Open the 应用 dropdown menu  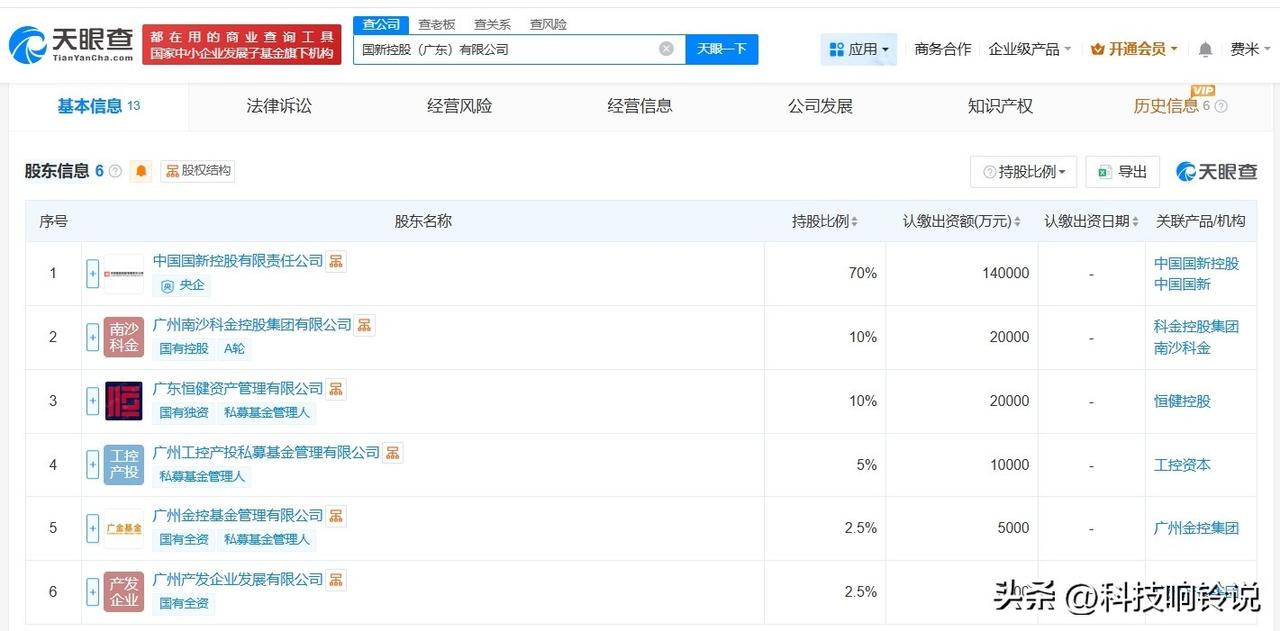pyautogui.click(x=859, y=49)
